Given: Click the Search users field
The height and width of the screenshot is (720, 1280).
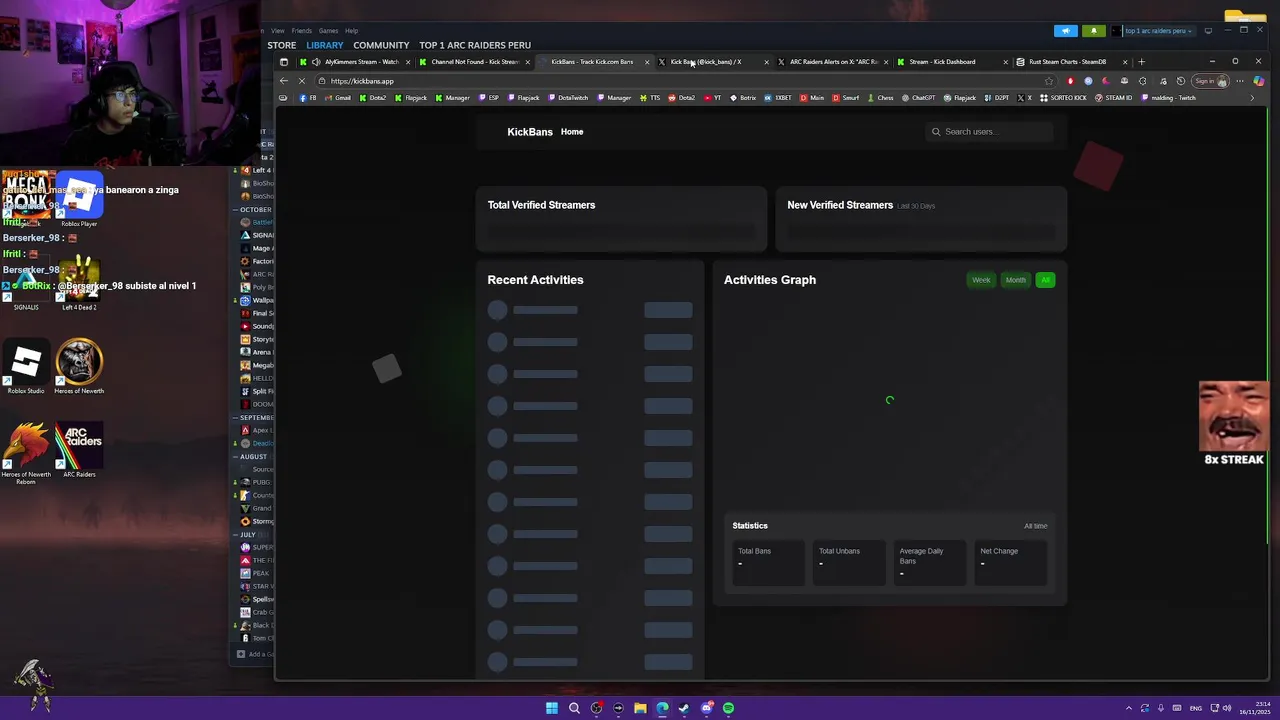Looking at the screenshot, I should pyautogui.click(x=990, y=132).
